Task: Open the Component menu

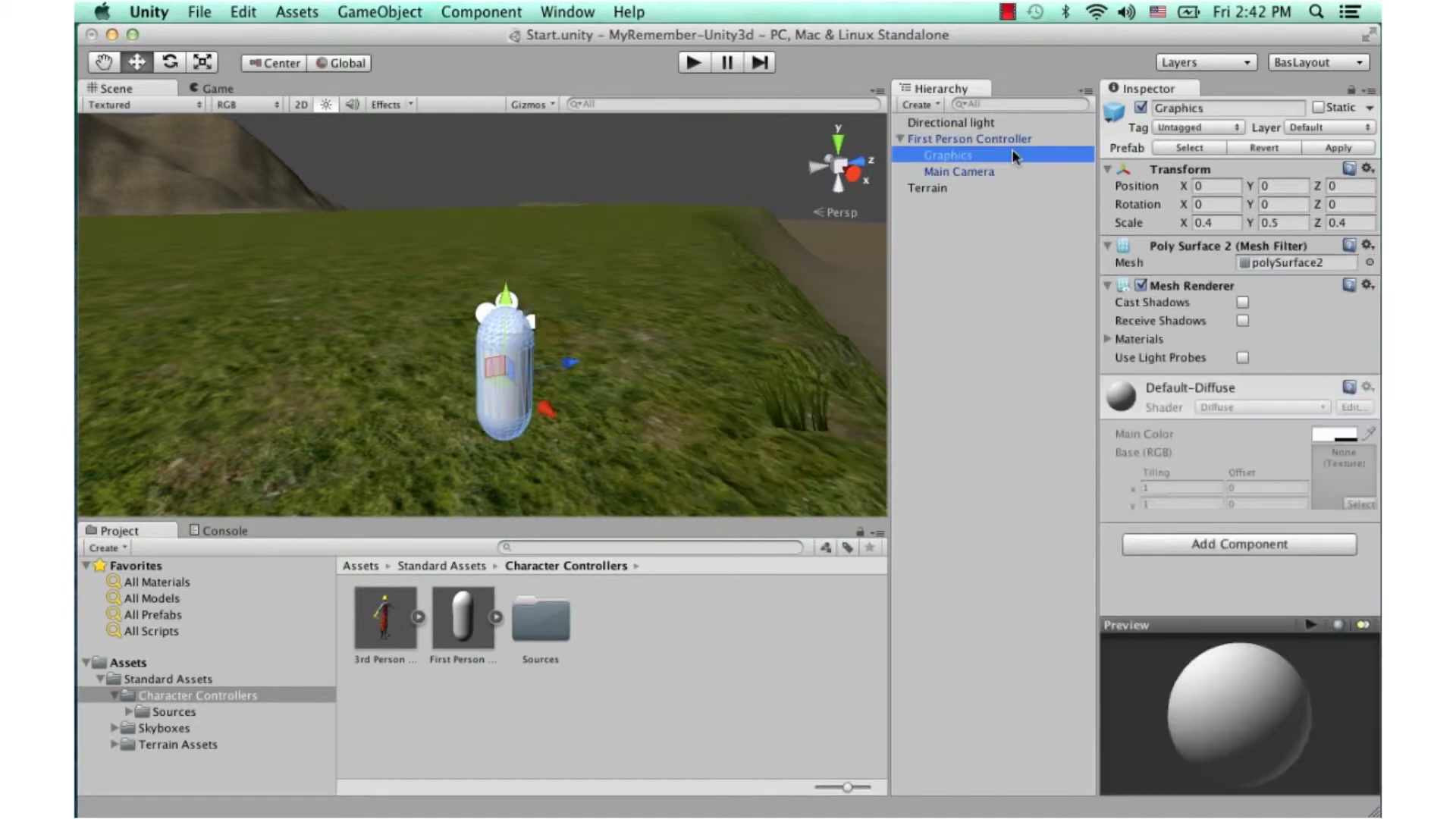Action: [x=482, y=11]
